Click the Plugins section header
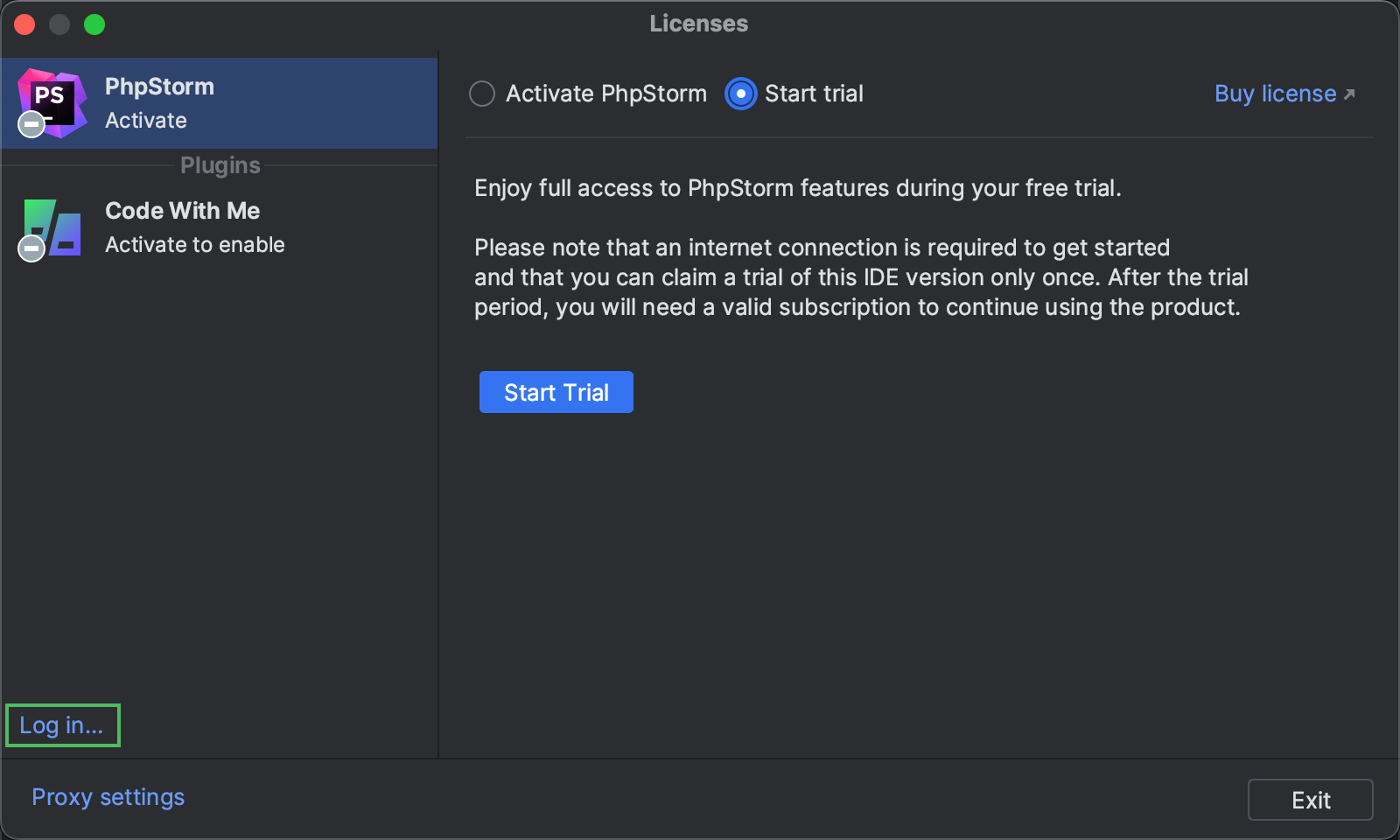1400x840 pixels. coord(220,164)
